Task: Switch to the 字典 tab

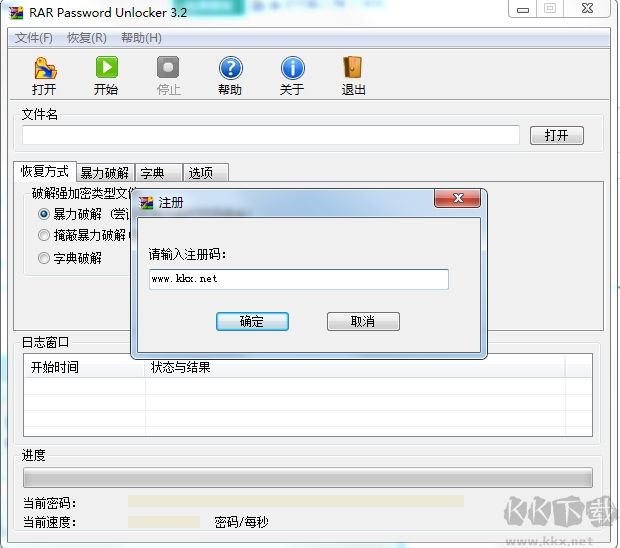Action: [159, 173]
